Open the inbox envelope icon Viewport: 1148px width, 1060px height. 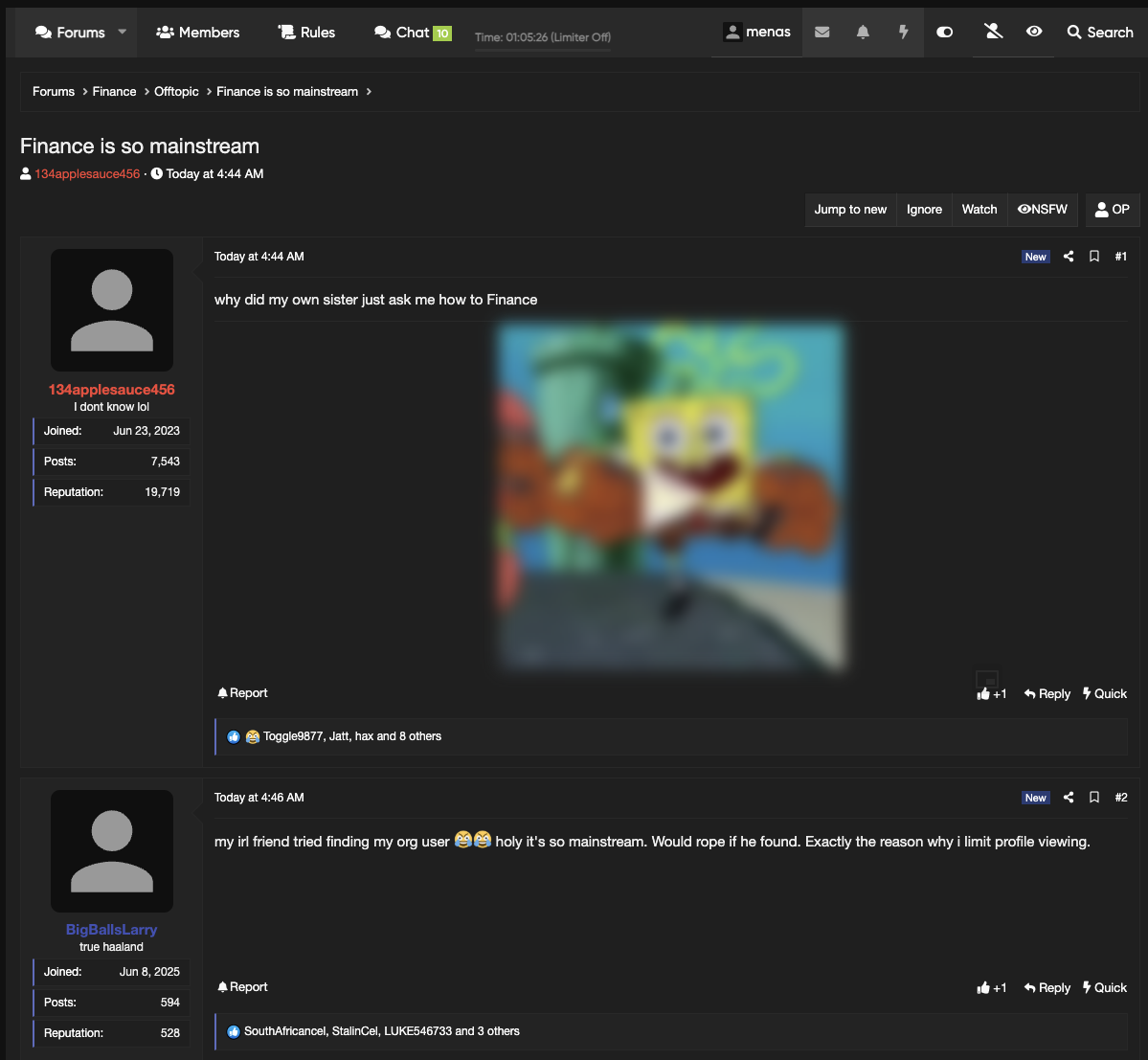coord(822,32)
